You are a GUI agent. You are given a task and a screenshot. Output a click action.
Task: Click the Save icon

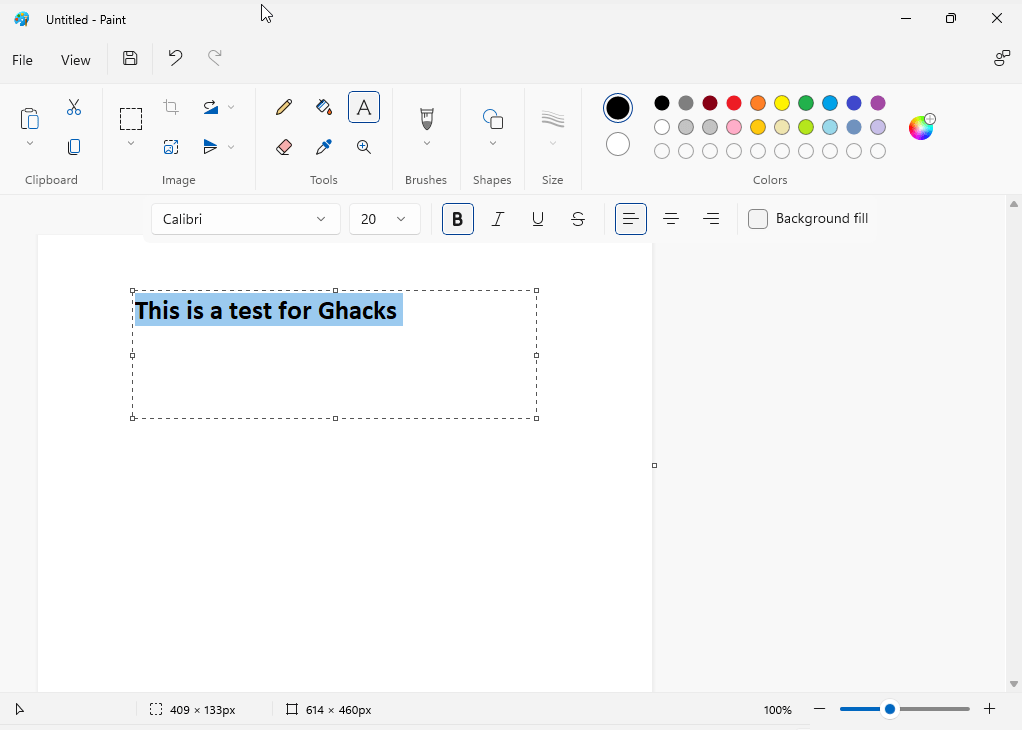(x=129, y=59)
